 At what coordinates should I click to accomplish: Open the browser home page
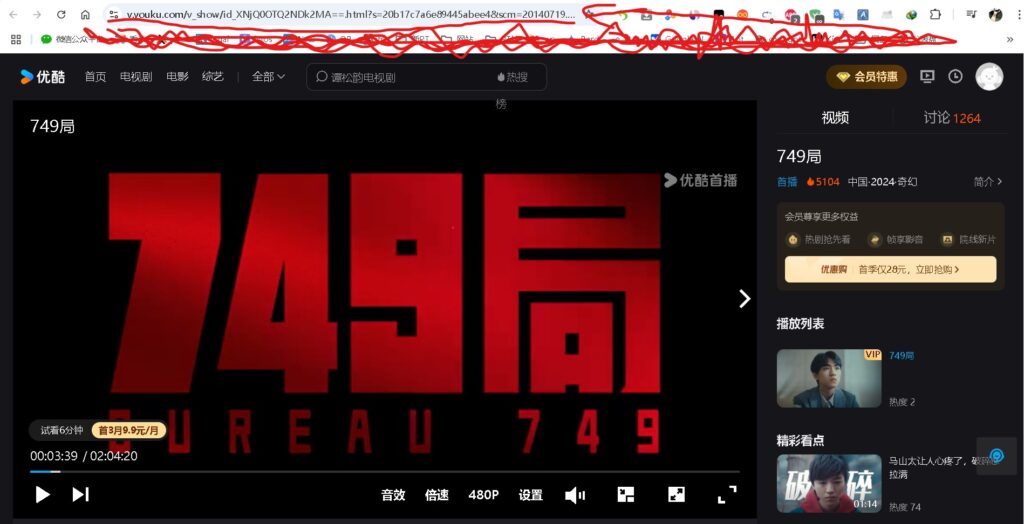coord(85,14)
